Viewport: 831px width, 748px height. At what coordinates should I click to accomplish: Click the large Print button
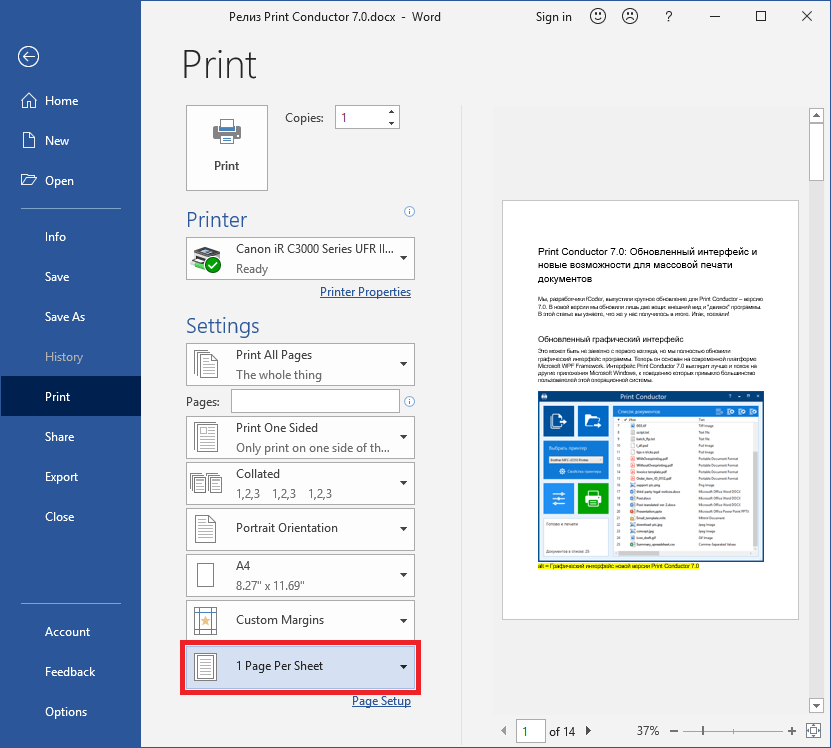[227, 147]
